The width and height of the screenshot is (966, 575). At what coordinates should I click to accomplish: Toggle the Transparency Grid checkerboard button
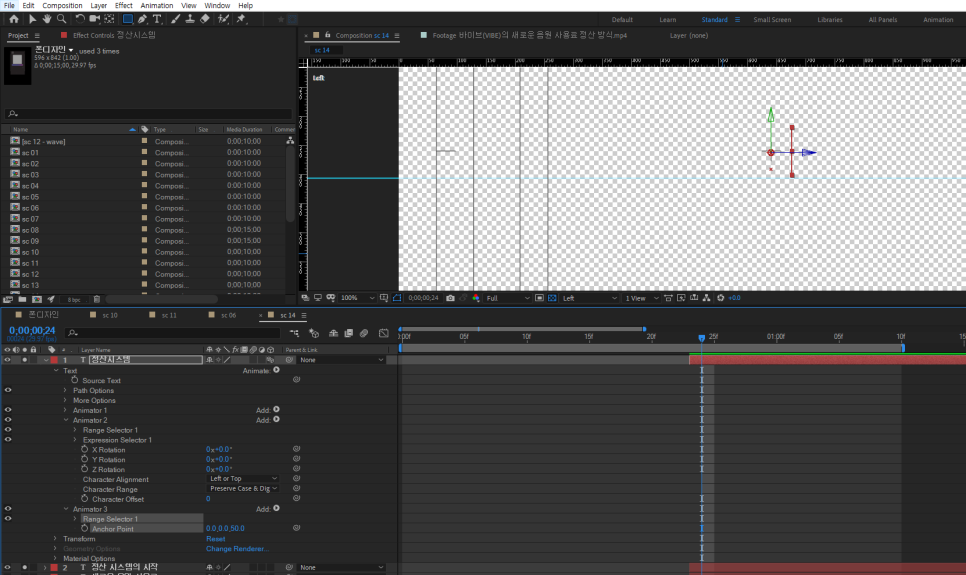[x=552, y=298]
